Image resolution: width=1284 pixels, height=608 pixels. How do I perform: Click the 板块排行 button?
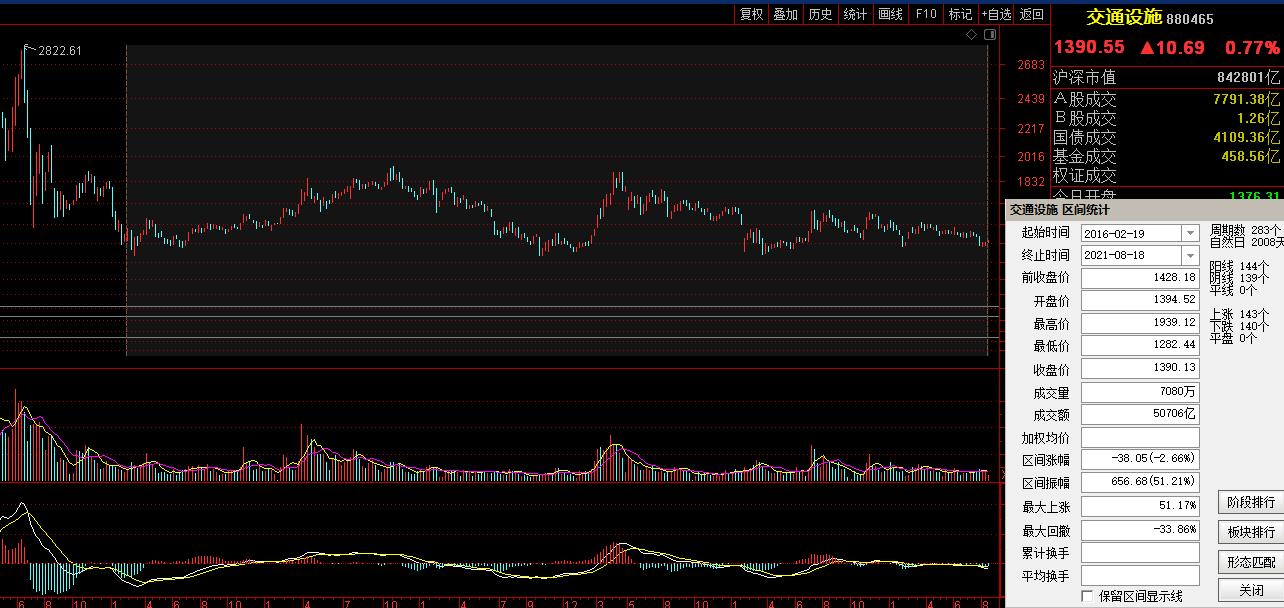1250,532
